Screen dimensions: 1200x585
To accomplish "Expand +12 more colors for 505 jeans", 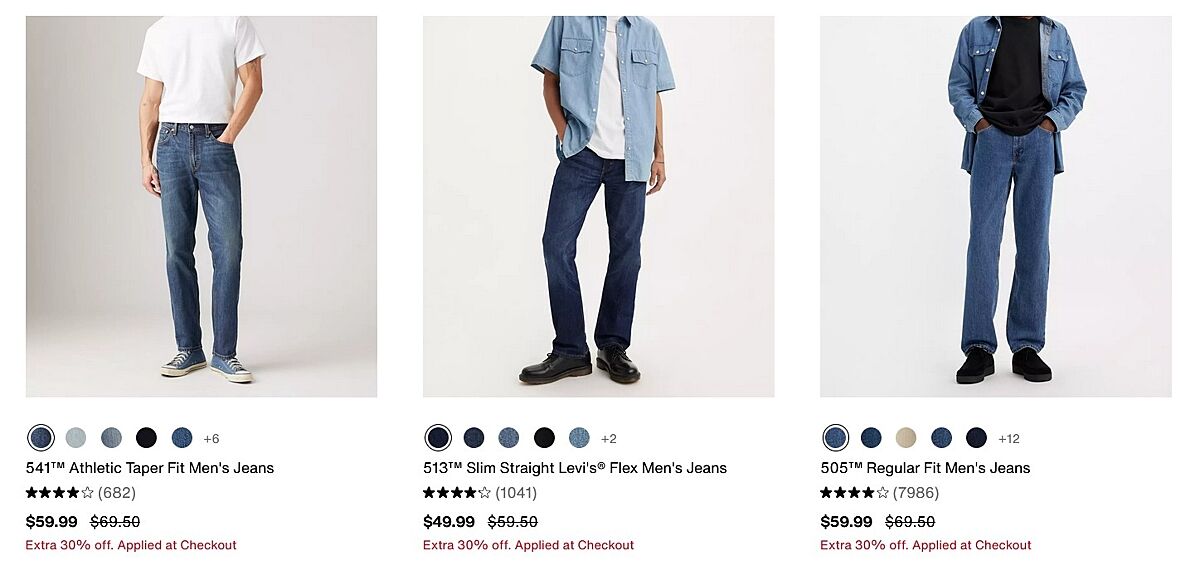I will pos(1009,439).
